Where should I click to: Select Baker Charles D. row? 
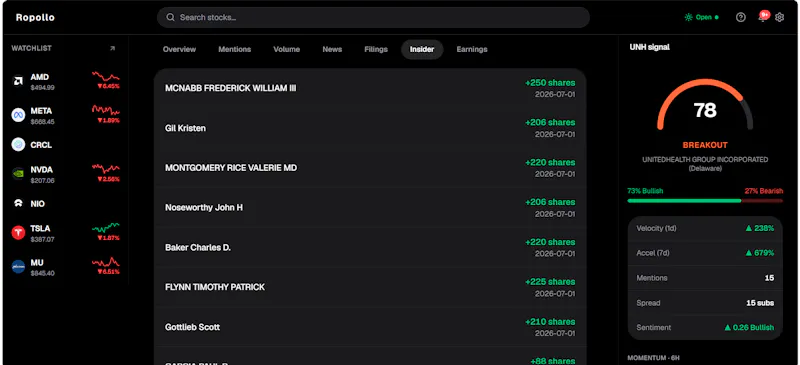pyautogui.click(x=370, y=248)
